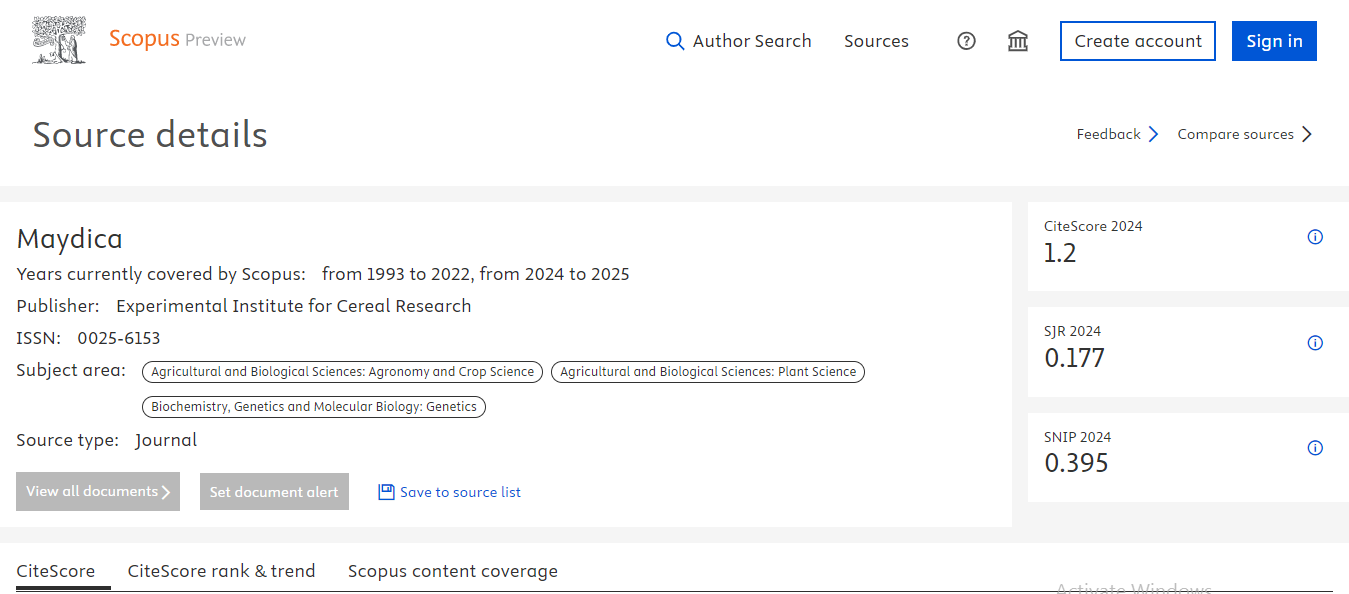The height and width of the screenshot is (594, 1349).
Task: Go to Sources page
Action: tap(876, 41)
